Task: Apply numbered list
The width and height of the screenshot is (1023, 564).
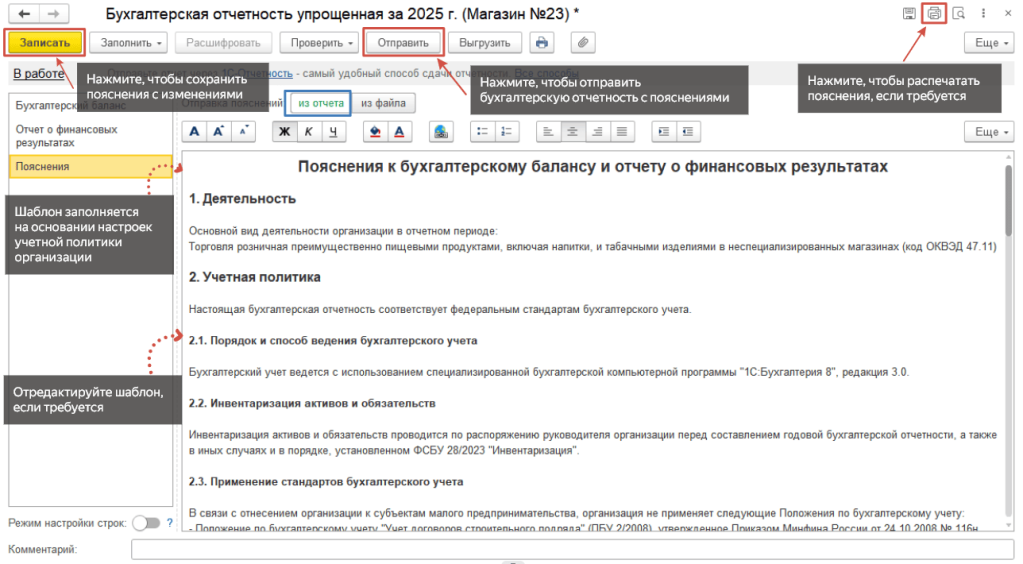Action: [506, 132]
